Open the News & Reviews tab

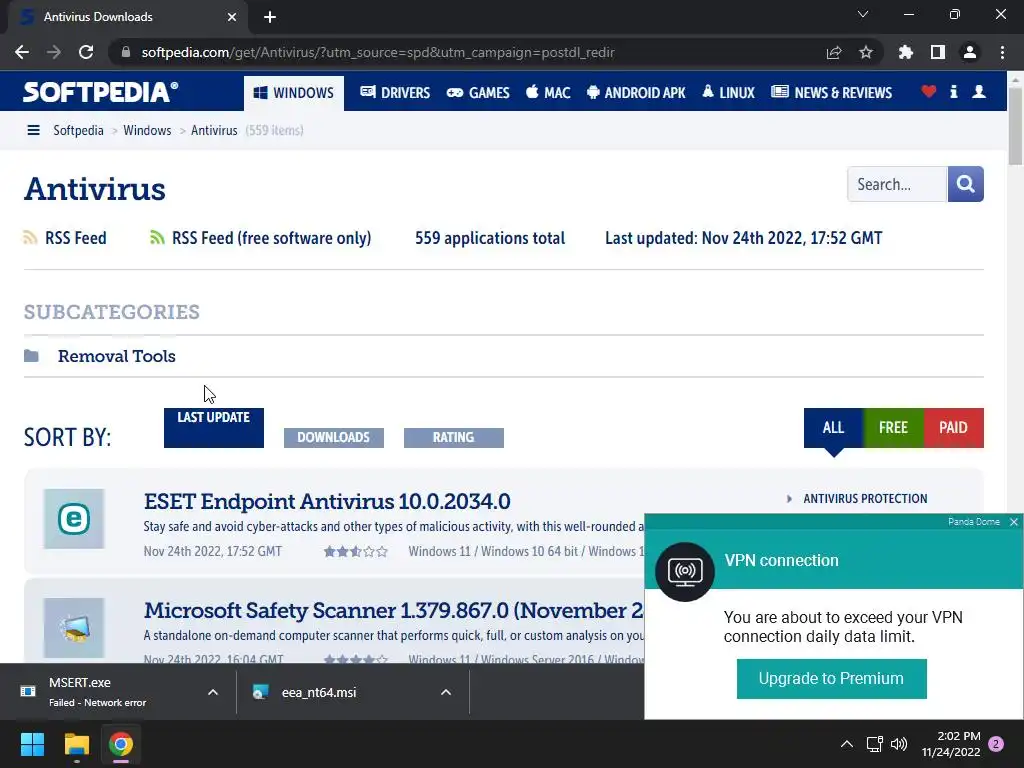[x=831, y=93]
